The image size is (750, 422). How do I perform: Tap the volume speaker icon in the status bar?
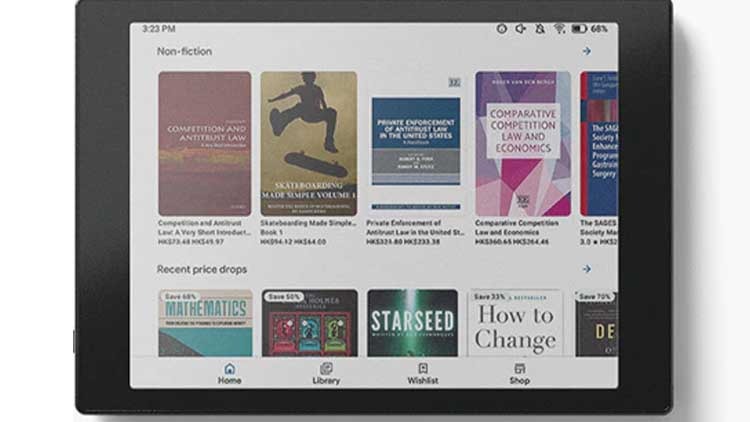tap(521, 29)
